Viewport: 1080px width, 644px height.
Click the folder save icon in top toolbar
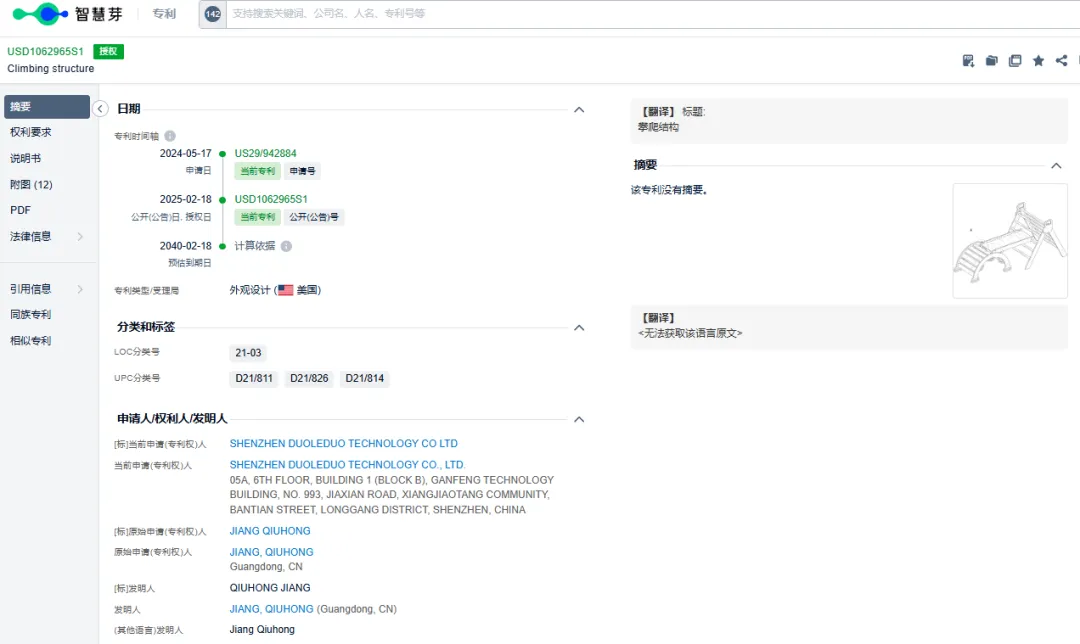pos(991,61)
